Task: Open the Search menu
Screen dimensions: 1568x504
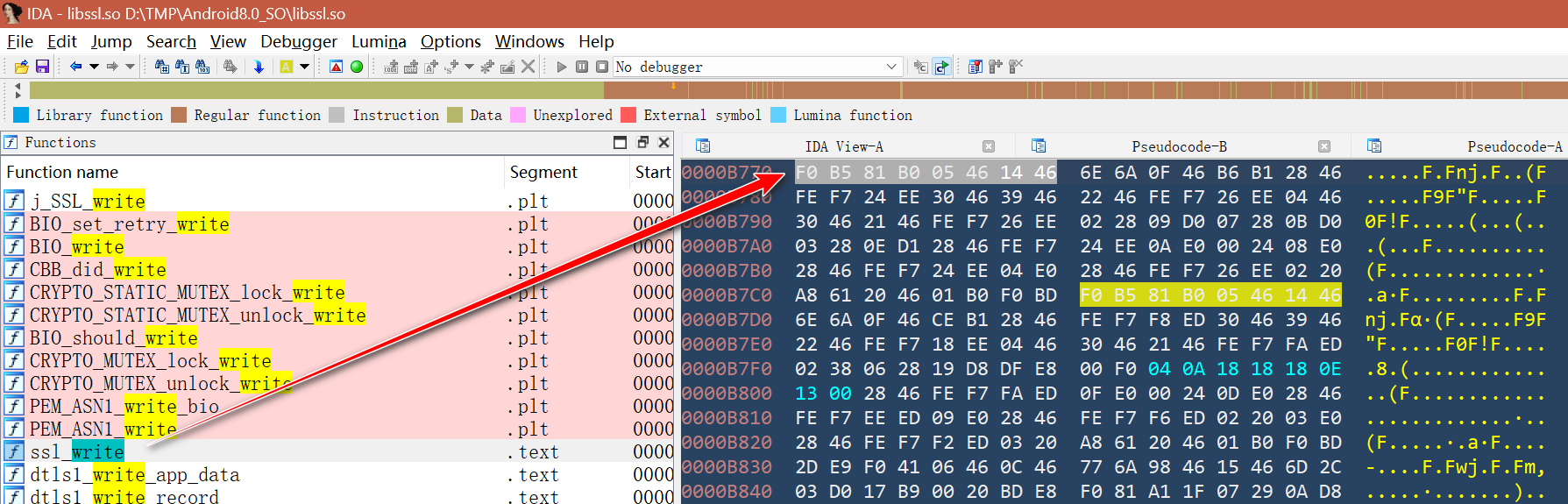Action: [x=171, y=41]
